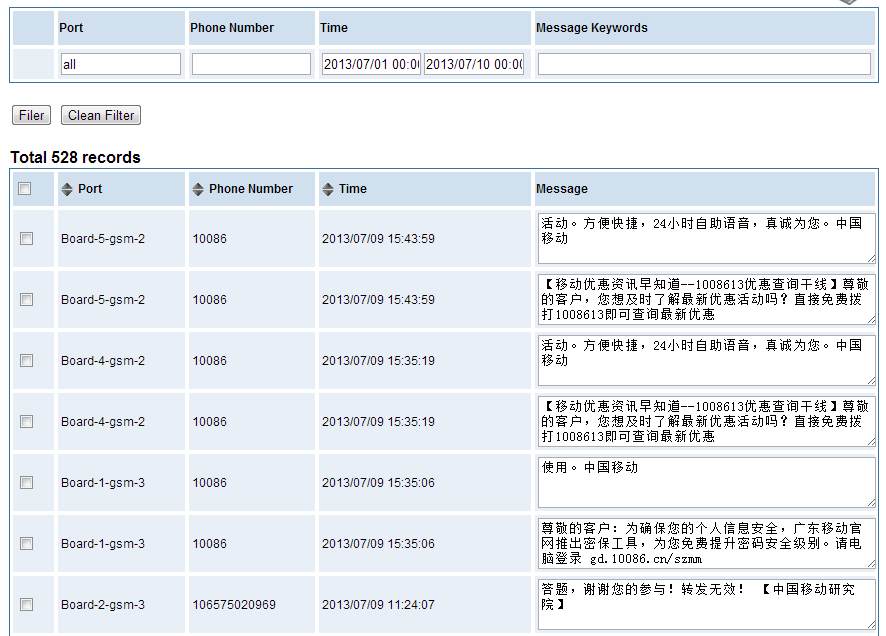The image size is (886, 636).
Task: Click the 'Message Keywords' filter label
Action: click(592, 28)
